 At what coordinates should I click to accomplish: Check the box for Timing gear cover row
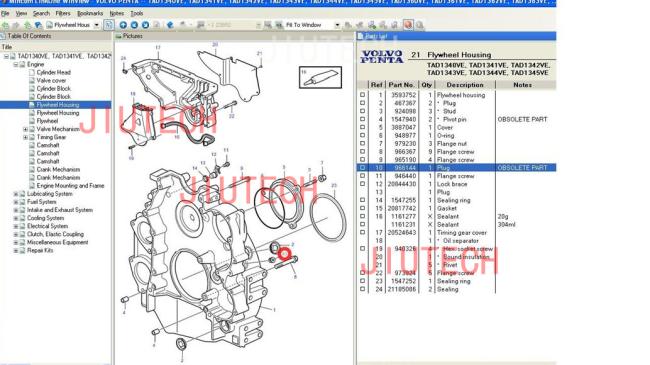coord(363,232)
